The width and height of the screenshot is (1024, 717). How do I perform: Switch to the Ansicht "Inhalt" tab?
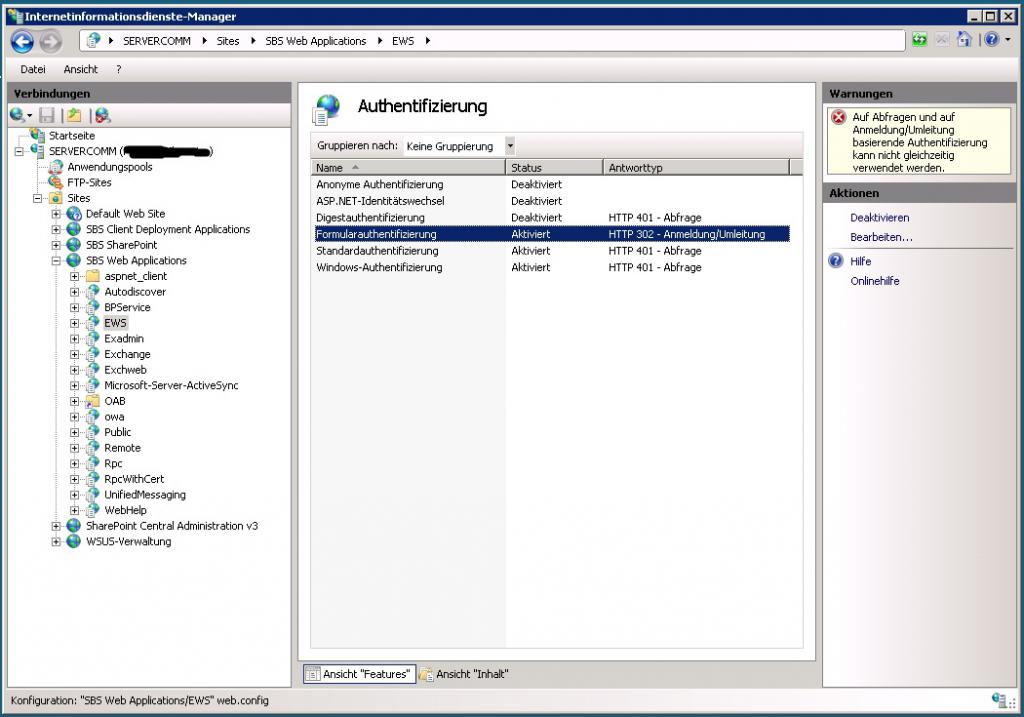[464, 674]
